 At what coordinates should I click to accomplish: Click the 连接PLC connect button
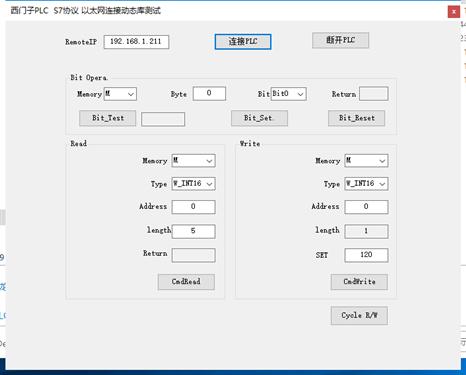243,42
